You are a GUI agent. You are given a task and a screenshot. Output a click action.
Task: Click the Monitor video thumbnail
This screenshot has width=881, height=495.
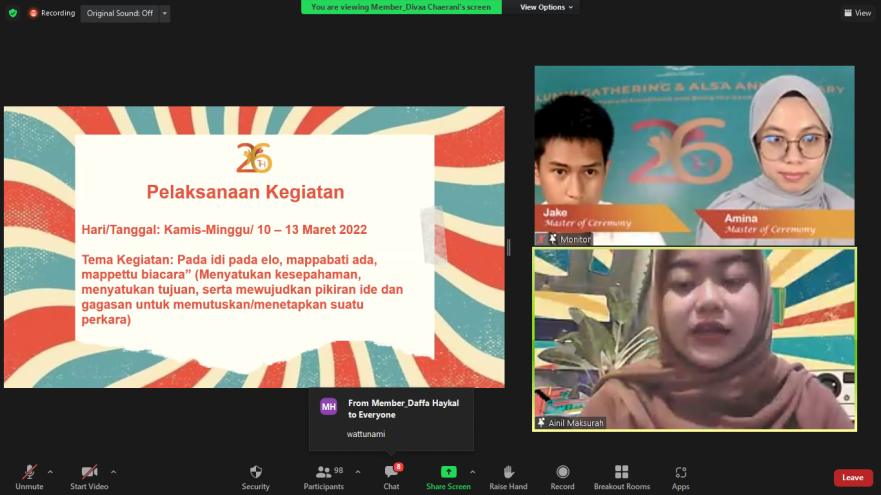click(694, 156)
